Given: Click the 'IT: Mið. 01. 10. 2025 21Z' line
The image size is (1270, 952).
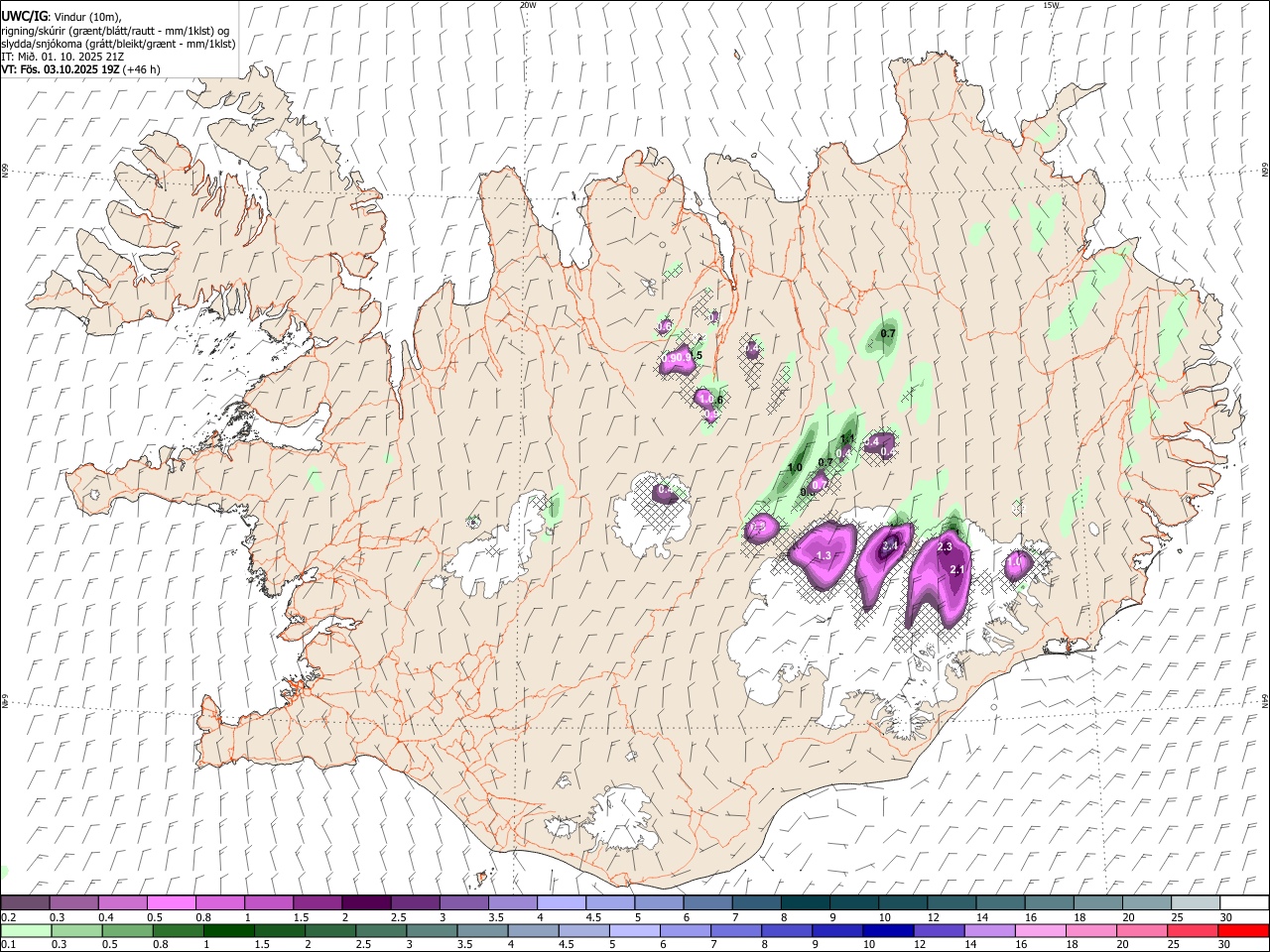Looking at the screenshot, I should (63, 57).
